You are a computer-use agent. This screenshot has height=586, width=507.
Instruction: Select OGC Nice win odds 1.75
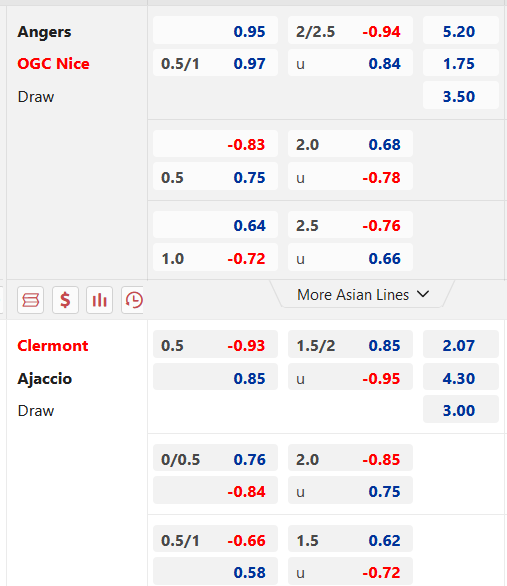click(x=461, y=64)
